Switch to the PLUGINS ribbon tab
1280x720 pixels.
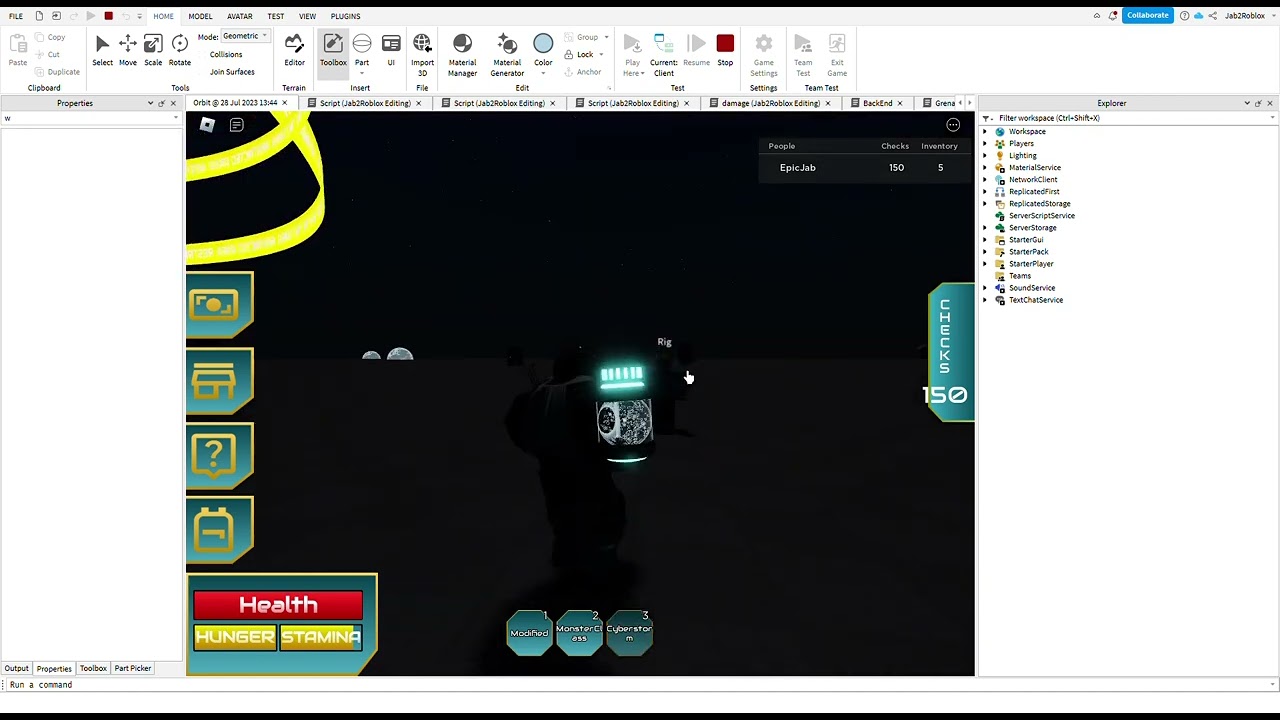pyautogui.click(x=345, y=16)
